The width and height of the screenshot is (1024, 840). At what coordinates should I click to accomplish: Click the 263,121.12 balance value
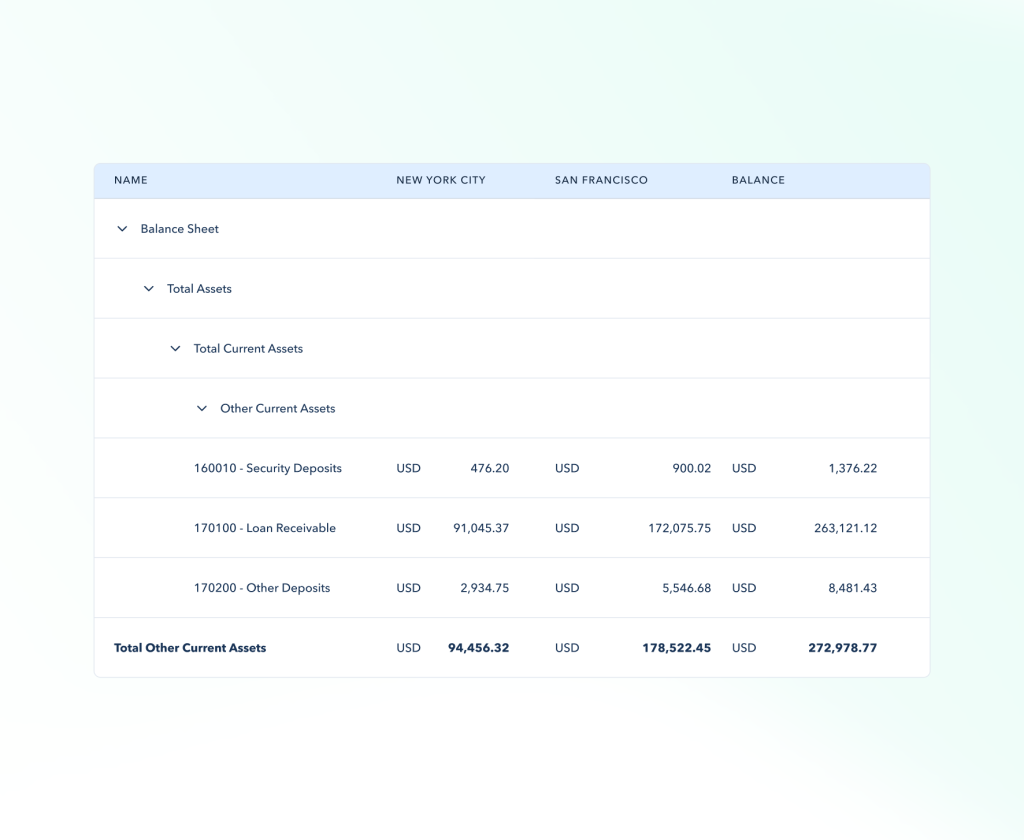click(846, 528)
